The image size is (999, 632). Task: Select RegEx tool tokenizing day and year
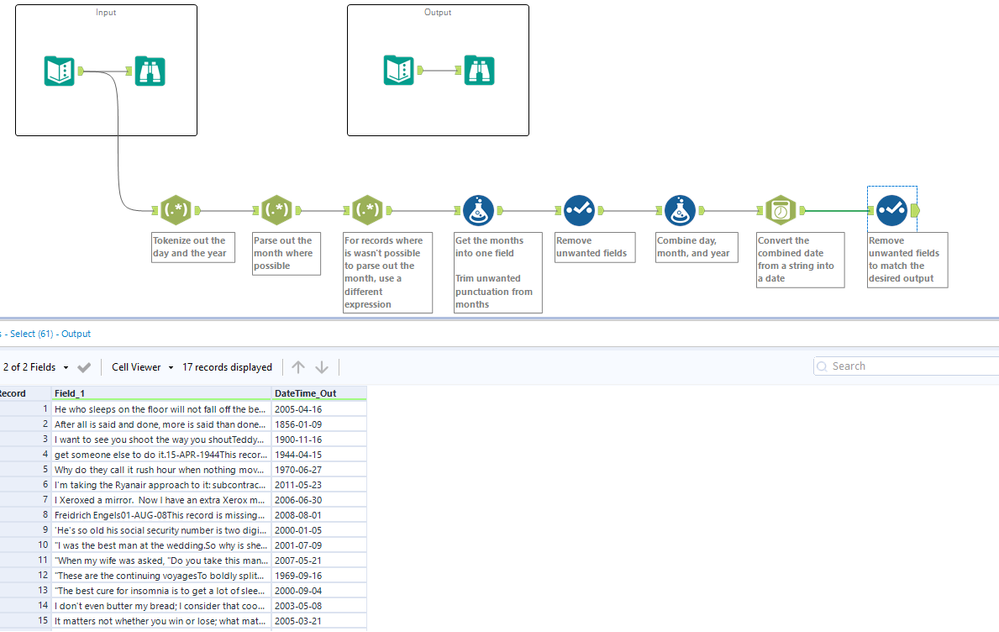(x=176, y=210)
